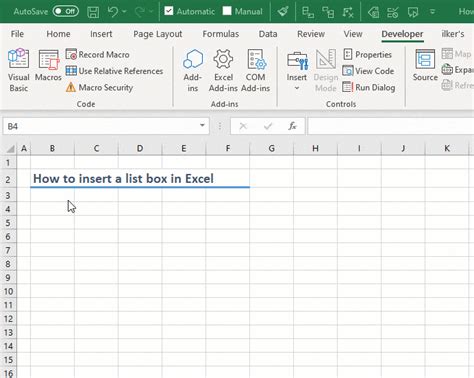474x378 pixels.
Task: Select row 10 header
Action: 8,292
